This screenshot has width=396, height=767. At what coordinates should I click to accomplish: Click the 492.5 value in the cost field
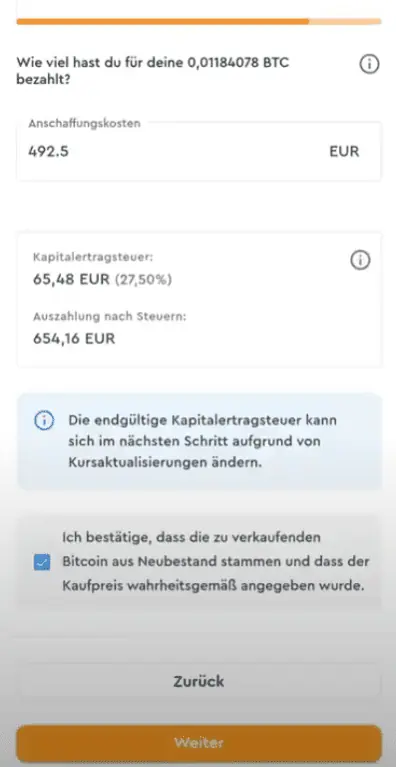point(48,152)
